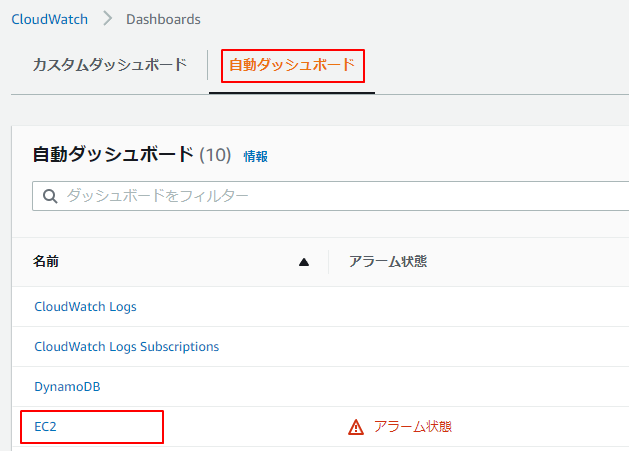Click the 自動ダッシュボード (10) heading
This screenshot has height=451, width=629.
[x=132, y=155]
